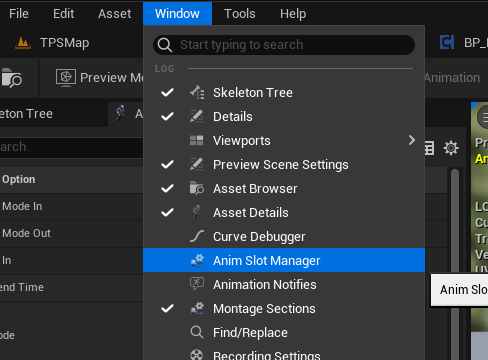This screenshot has width=488, height=360.
Task: Open the File menu
Action: (x=19, y=14)
